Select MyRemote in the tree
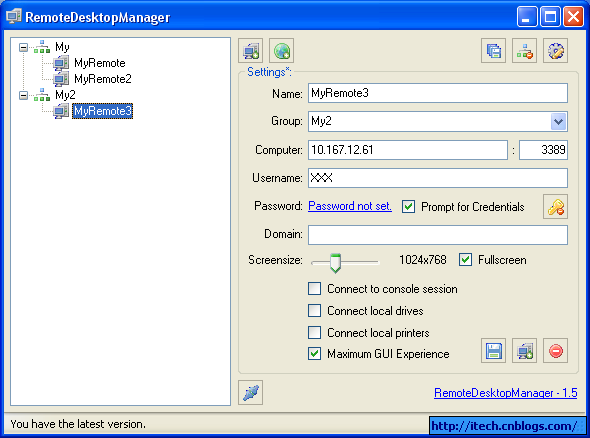The image size is (590, 438). click(x=100, y=63)
